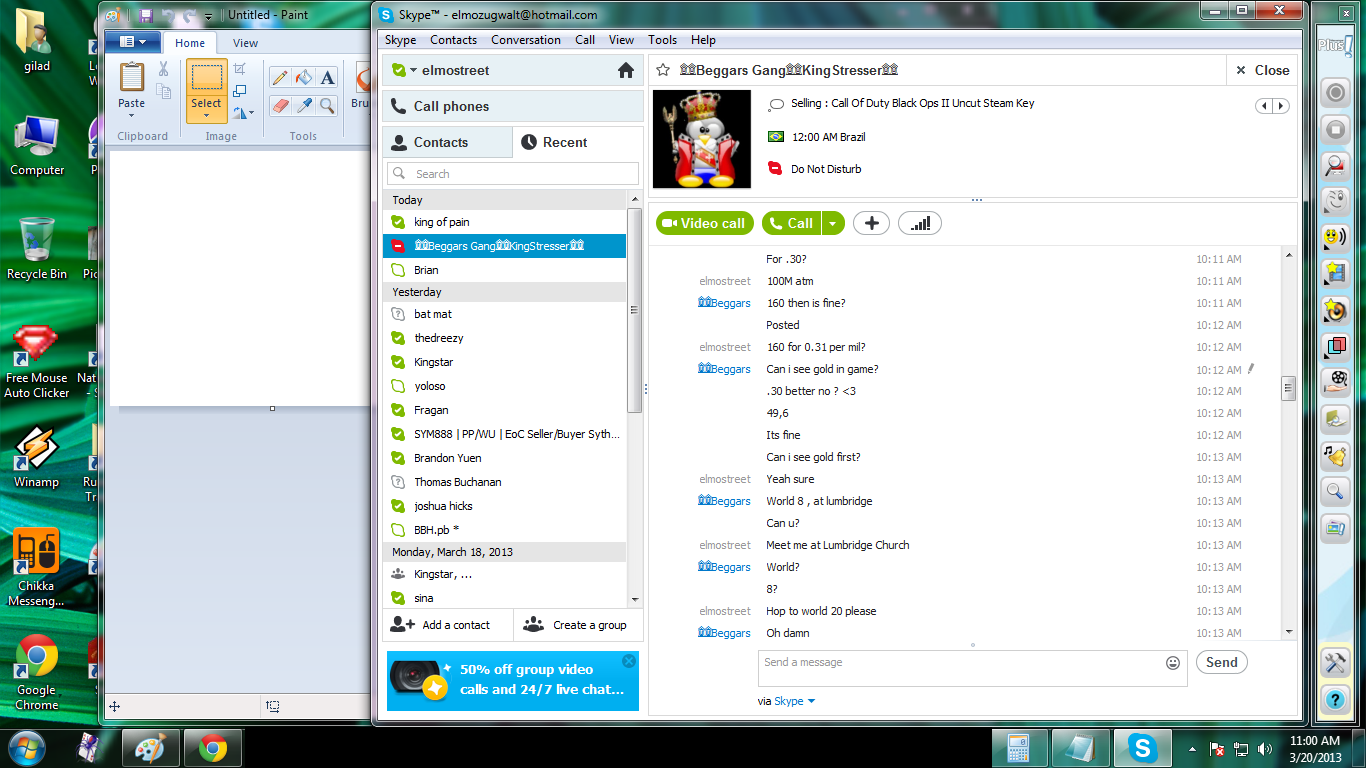Click the stop button in Plus! sidebar
1366x768 pixels.
(x=1335, y=129)
